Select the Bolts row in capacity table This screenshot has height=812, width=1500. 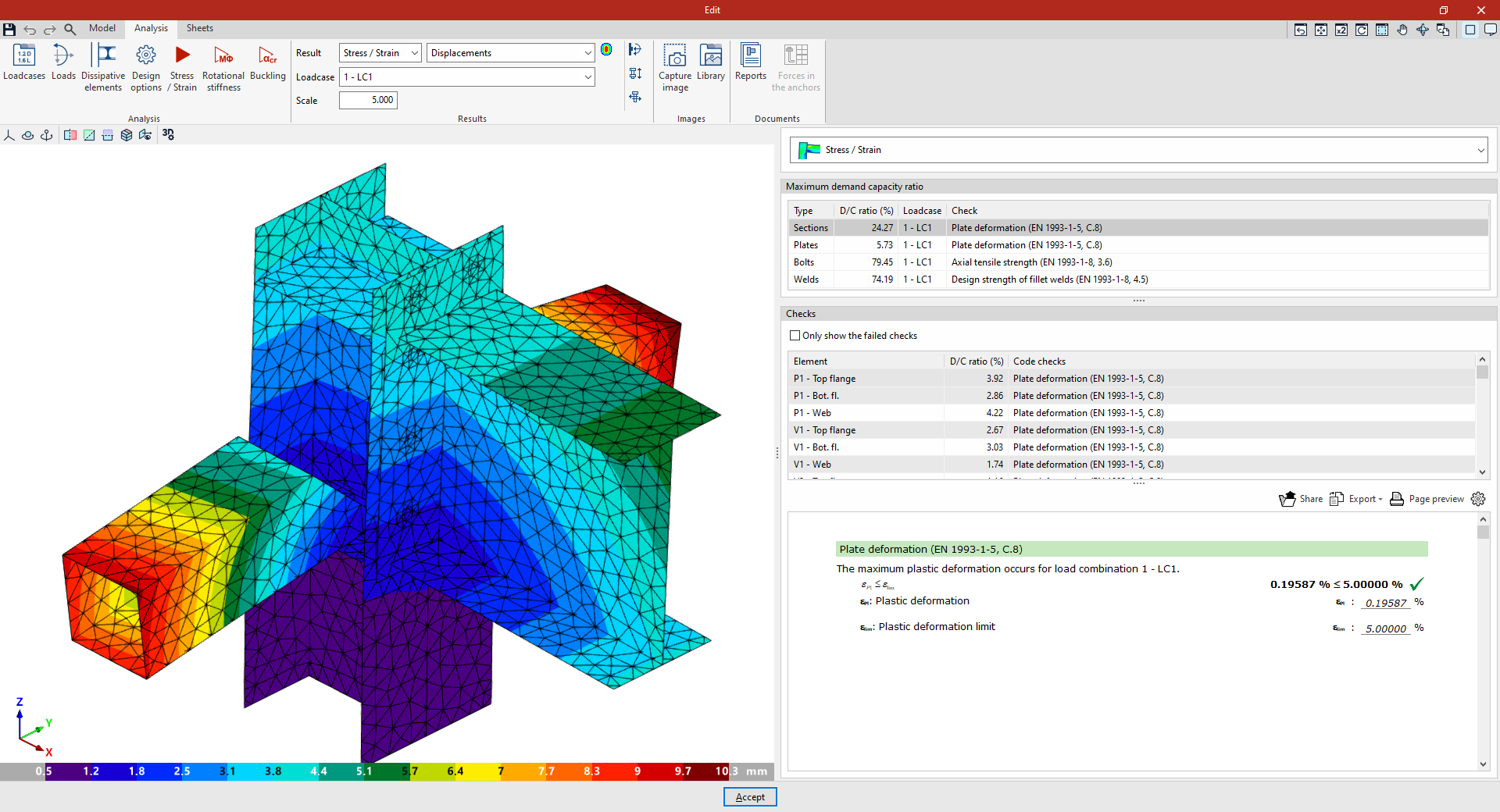pyautogui.click(x=1138, y=262)
